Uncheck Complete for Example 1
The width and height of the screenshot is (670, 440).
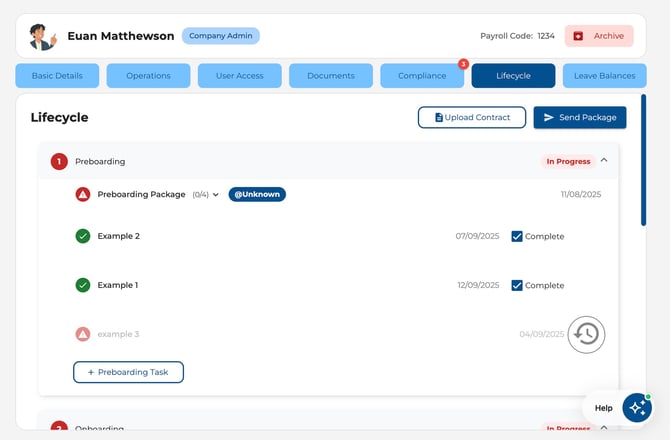point(517,285)
